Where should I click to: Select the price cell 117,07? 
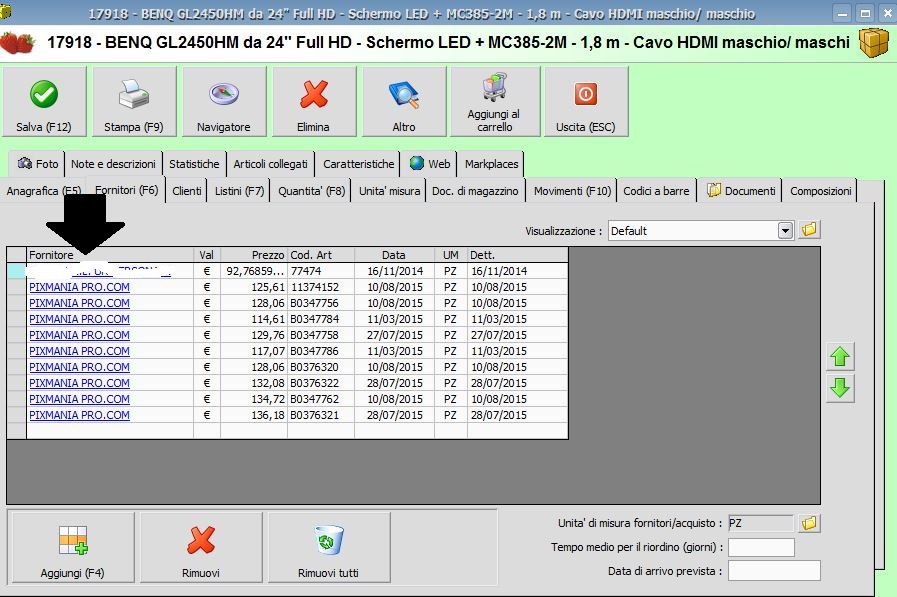coord(254,351)
